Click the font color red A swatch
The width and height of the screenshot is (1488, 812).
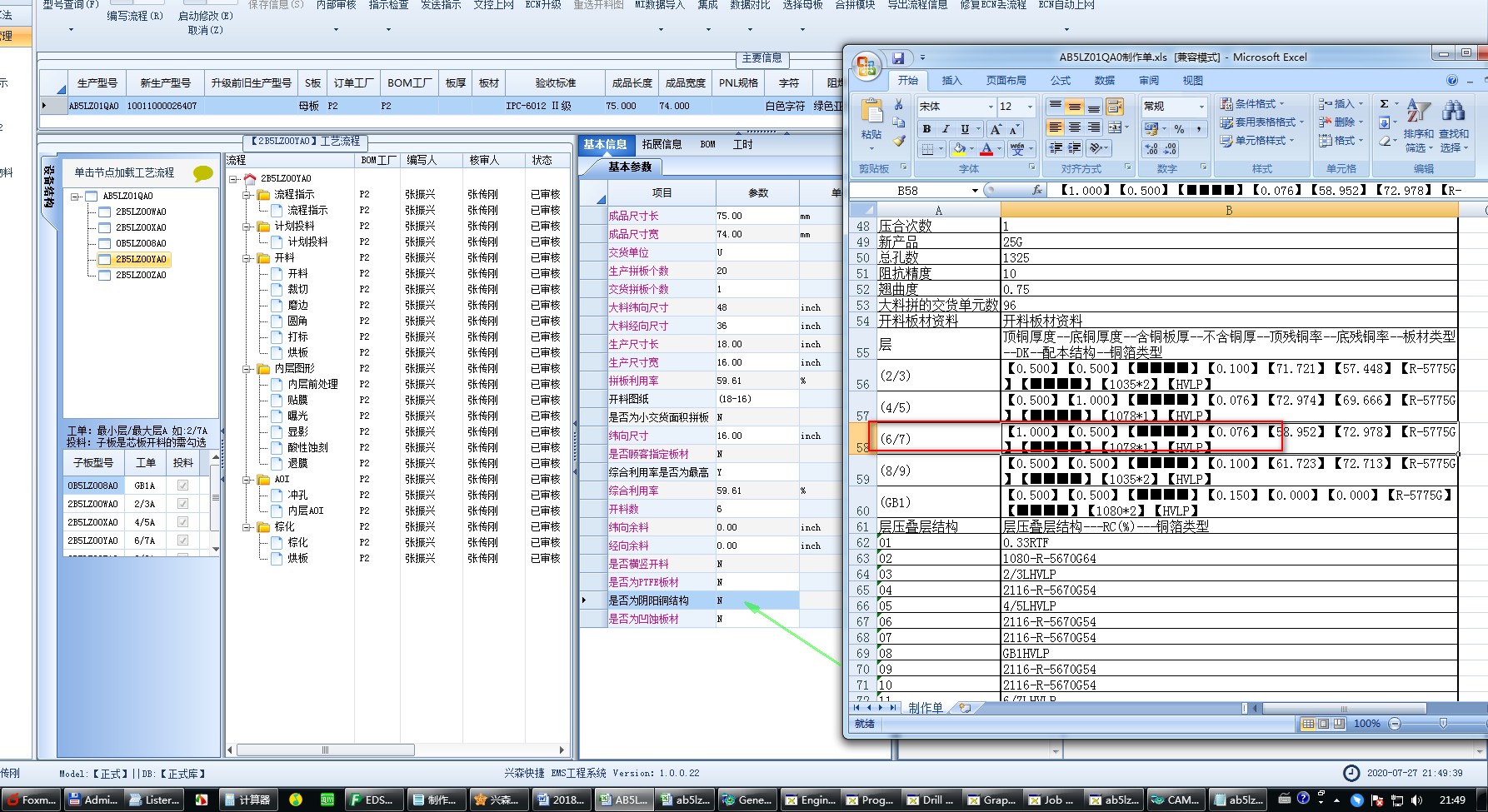[986, 149]
